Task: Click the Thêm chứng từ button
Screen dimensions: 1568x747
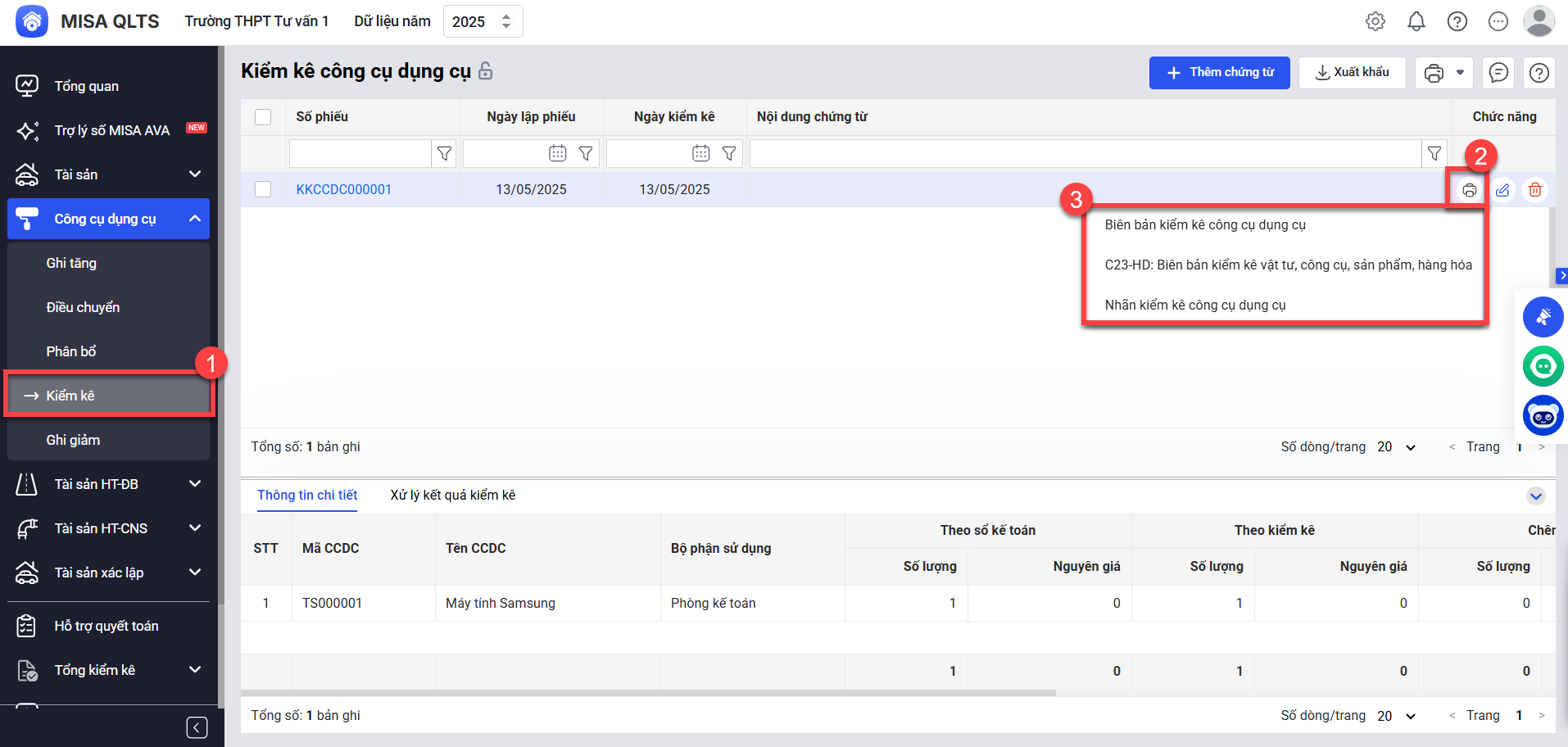Action: click(1219, 73)
